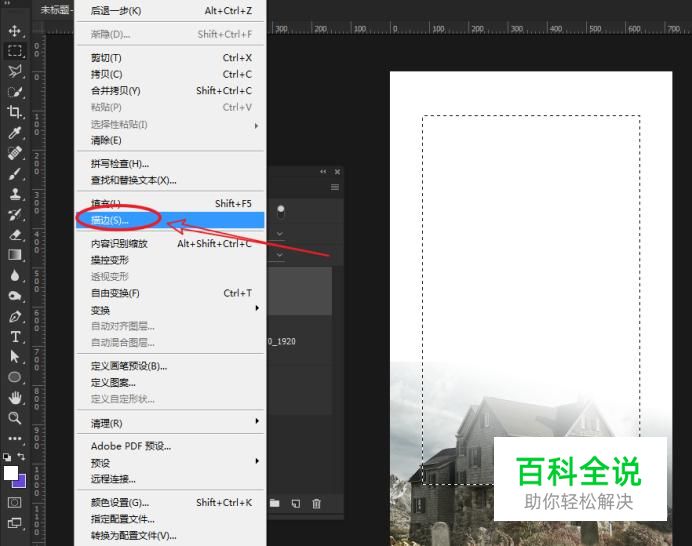Select the Spot Healing Brush tool
This screenshot has width=692, height=546.
(15, 153)
